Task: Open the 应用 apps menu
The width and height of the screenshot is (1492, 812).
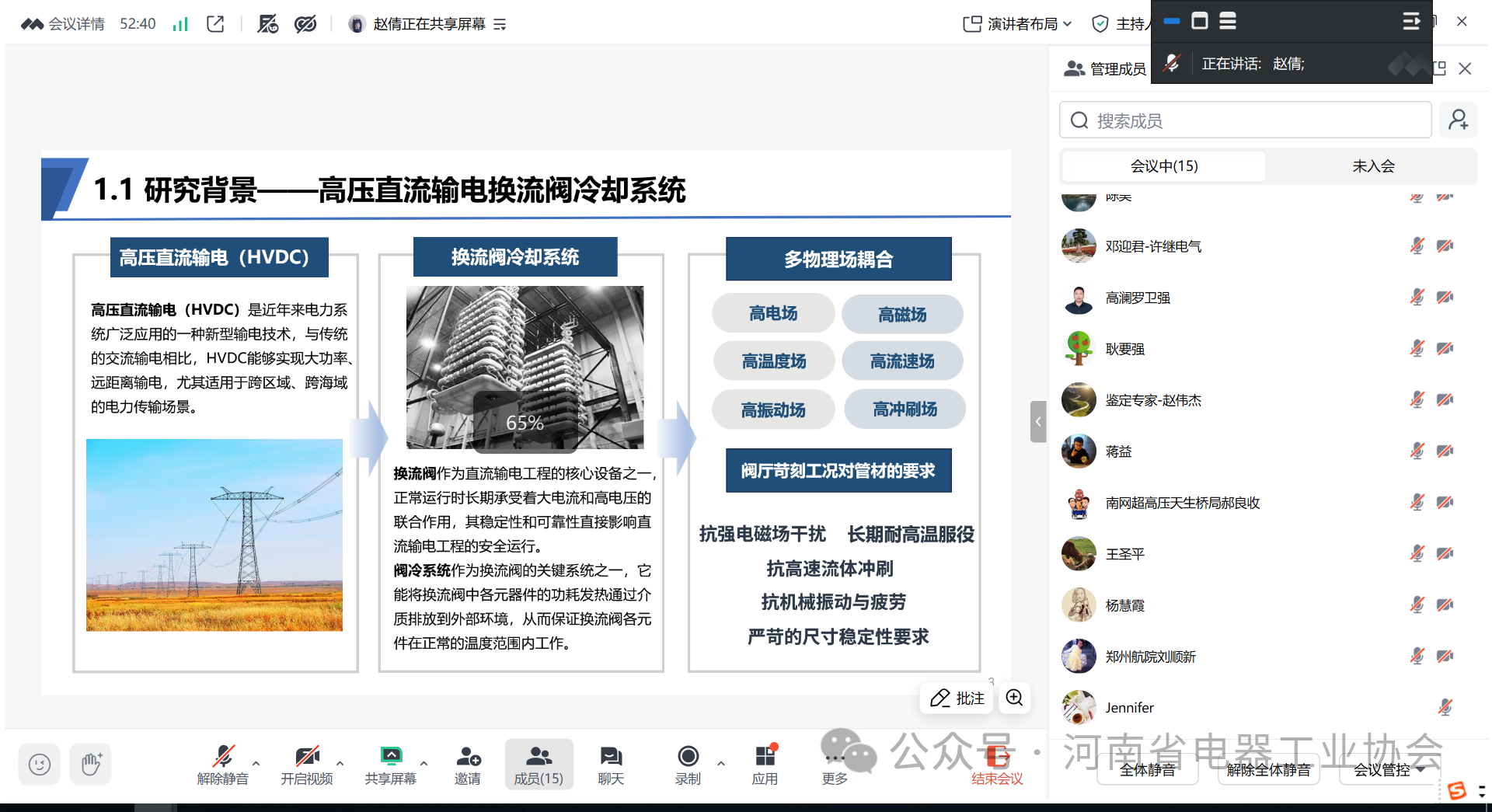Action: pos(765,765)
